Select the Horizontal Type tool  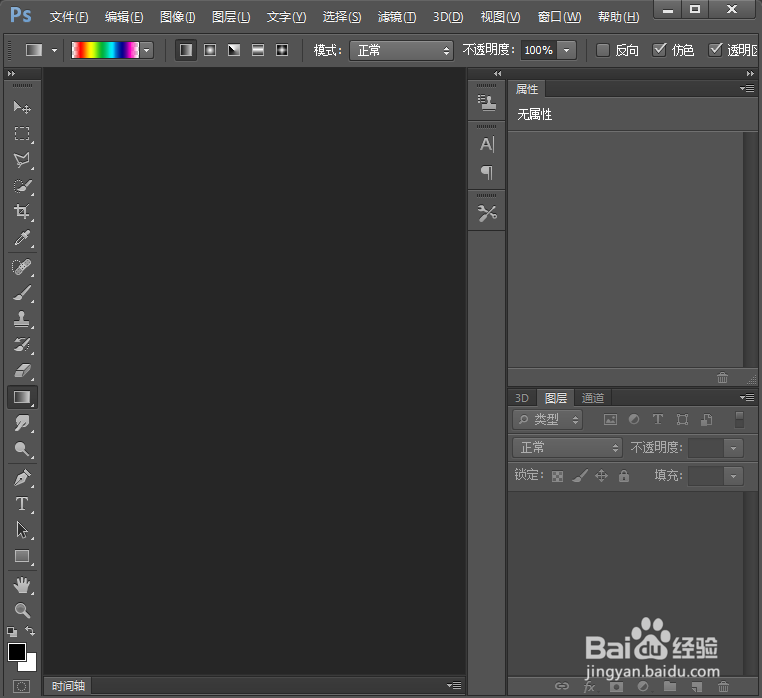[x=22, y=504]
